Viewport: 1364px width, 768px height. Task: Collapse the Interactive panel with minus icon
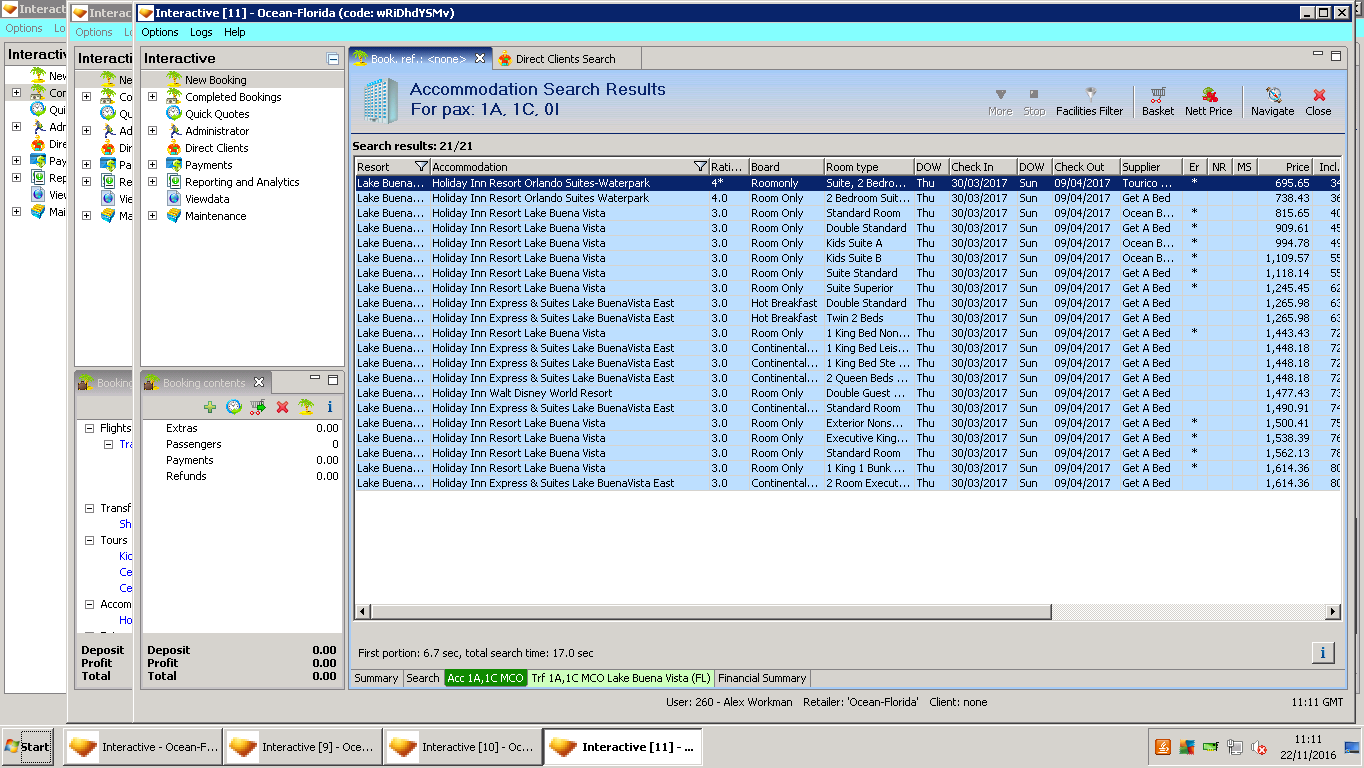pyautogui.click(x=333, y=59)
